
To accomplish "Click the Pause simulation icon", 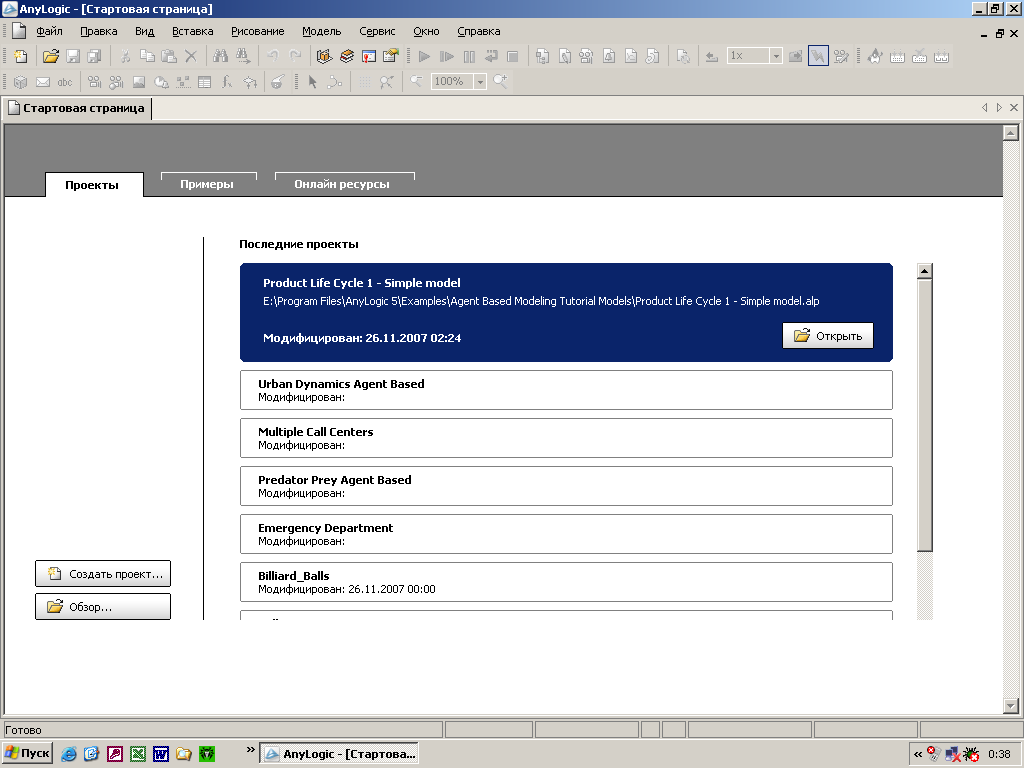I will tap(469, 56).
